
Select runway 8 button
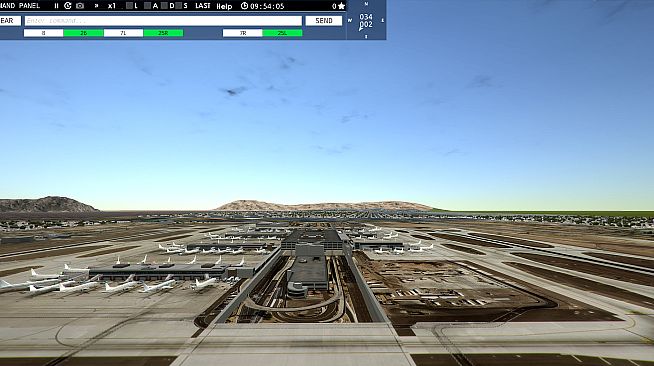click(43, 33)
